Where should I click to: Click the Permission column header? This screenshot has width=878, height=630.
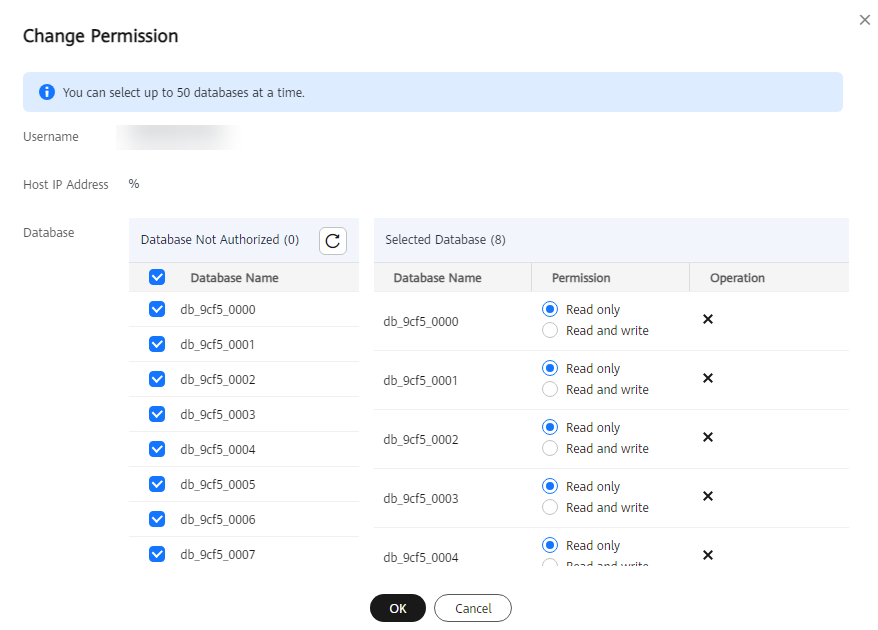point(581,278)
